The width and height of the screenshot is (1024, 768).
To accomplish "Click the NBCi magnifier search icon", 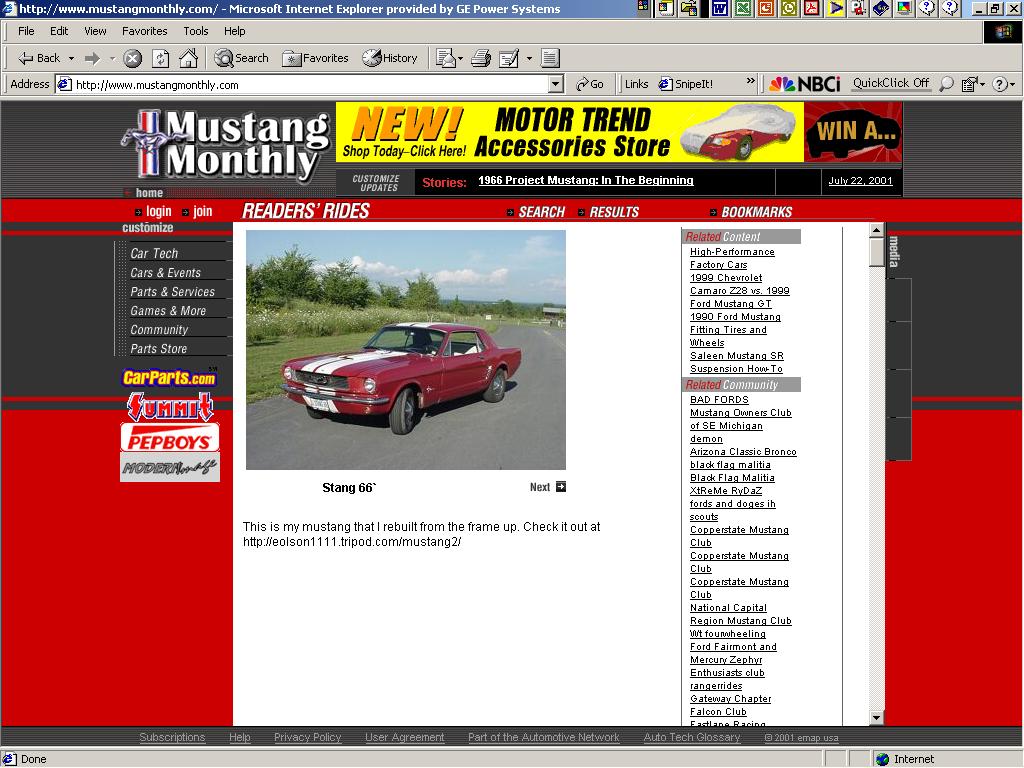I will (946, 84).
